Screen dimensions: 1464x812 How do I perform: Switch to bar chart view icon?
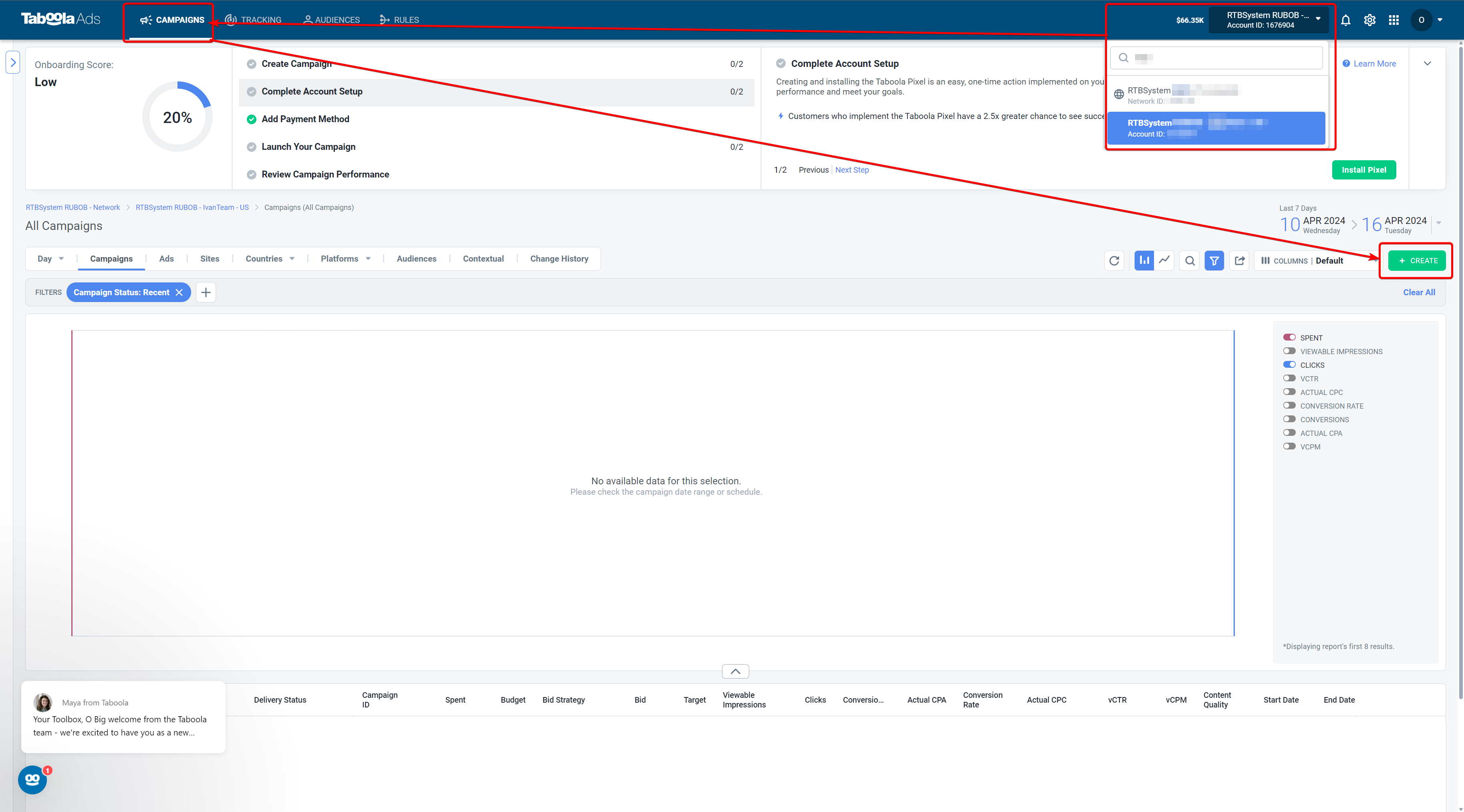point(1144,260)
